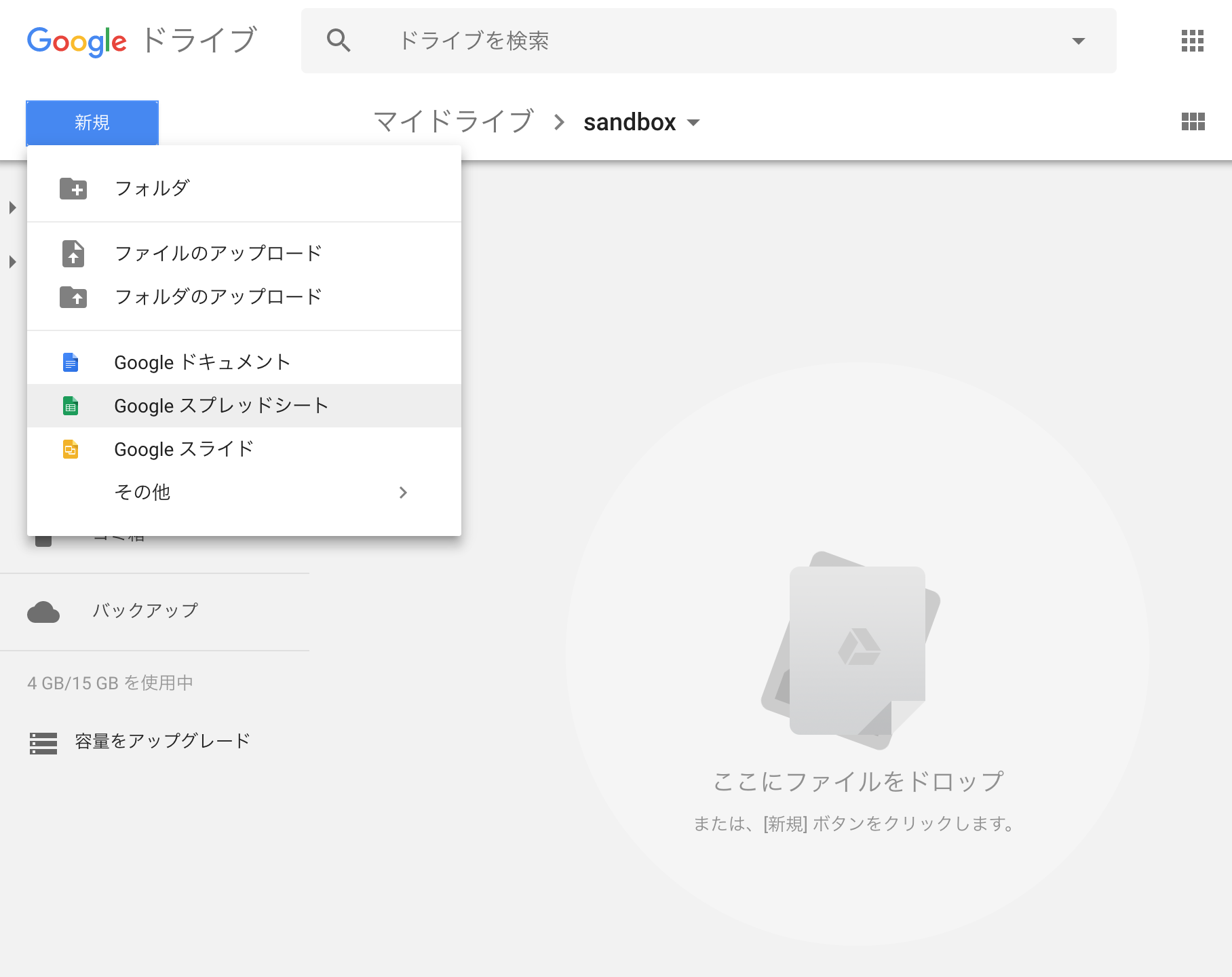This screenshot has width=1232, height=977.
Task: Click the Google Docs blue icon
Action: pos(71,362)
